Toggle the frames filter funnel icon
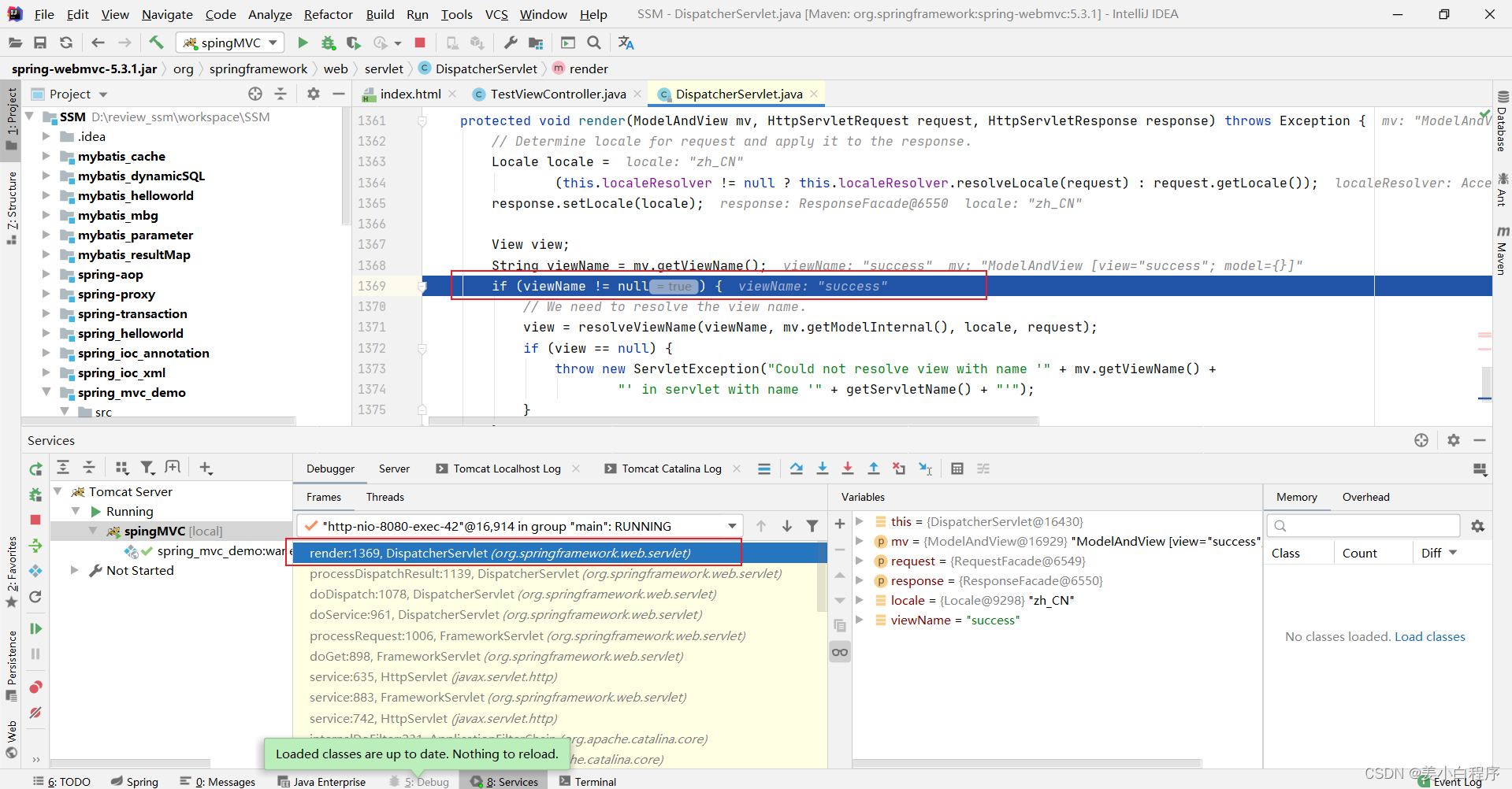The height and width of the screenshot is (789, 1512). [812, 526]
